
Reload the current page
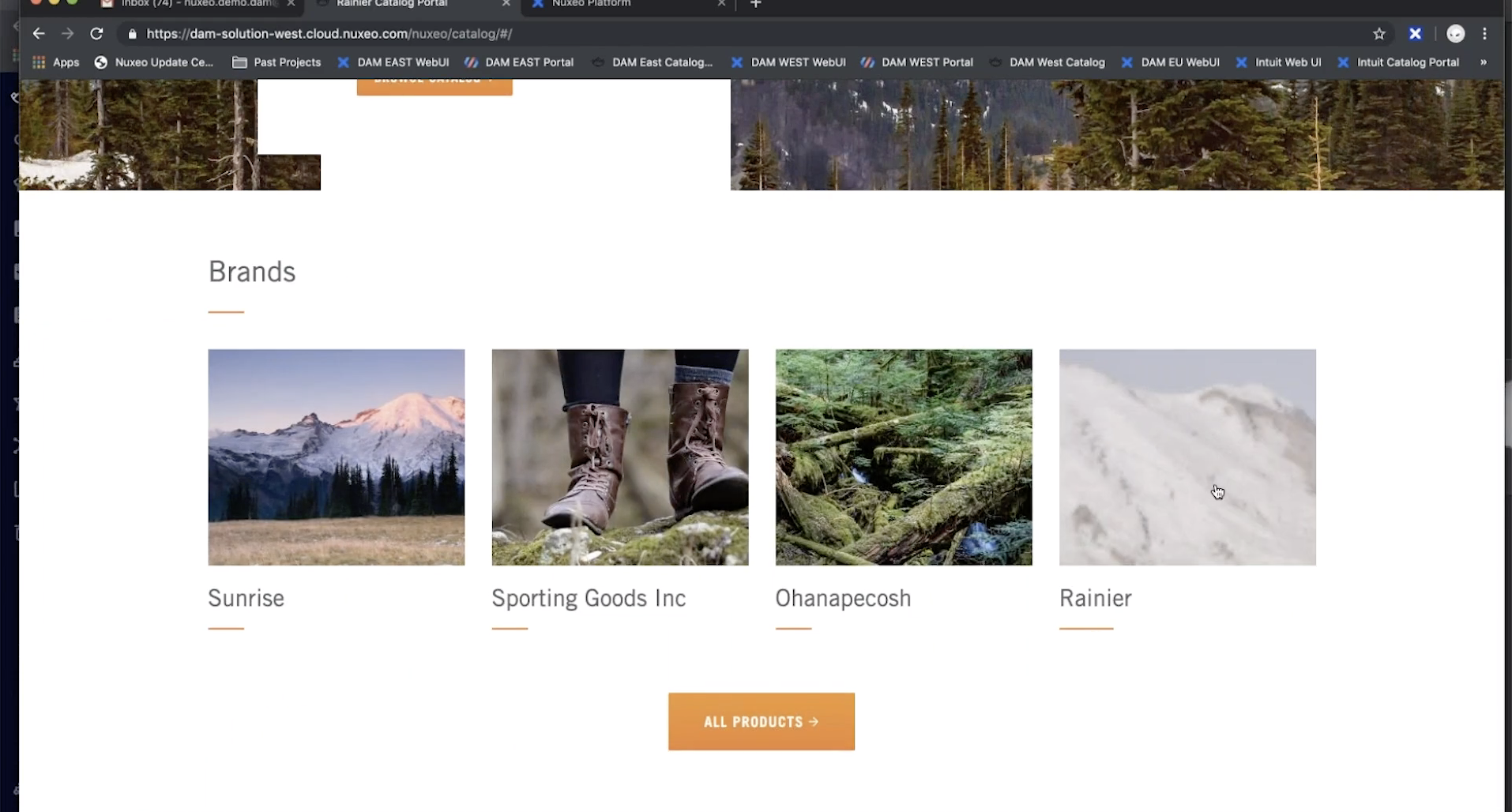pyautogui.click(x=96, y=34)
